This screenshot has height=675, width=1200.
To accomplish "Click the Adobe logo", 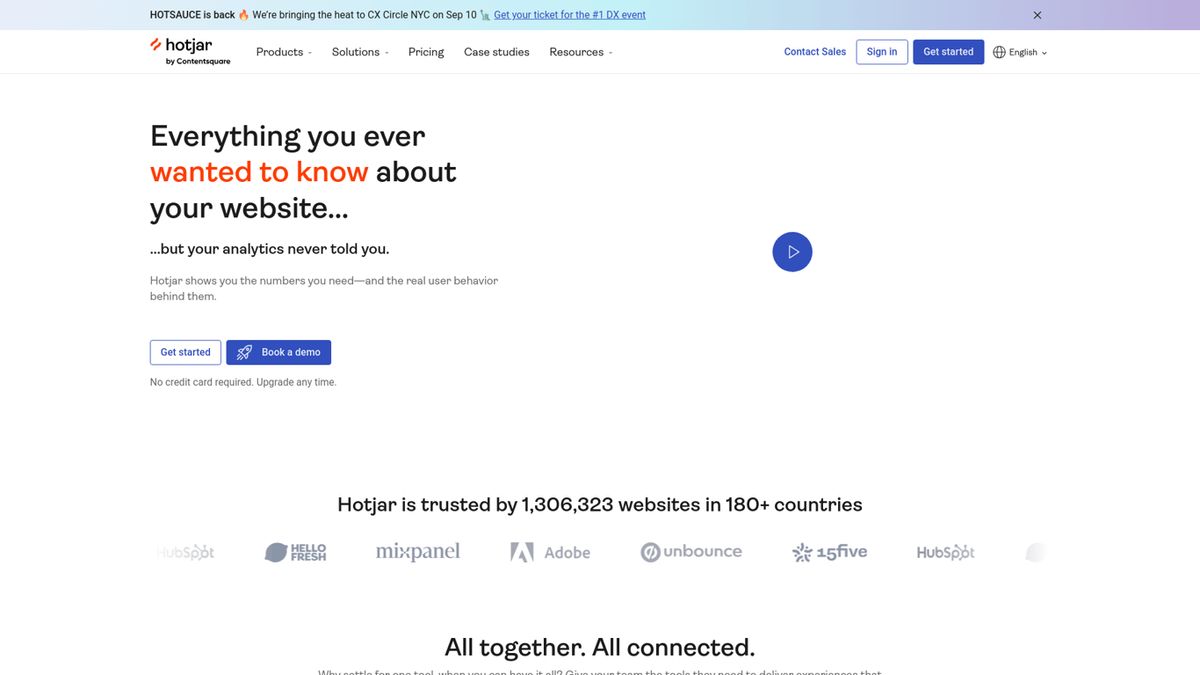I will 550,551.
